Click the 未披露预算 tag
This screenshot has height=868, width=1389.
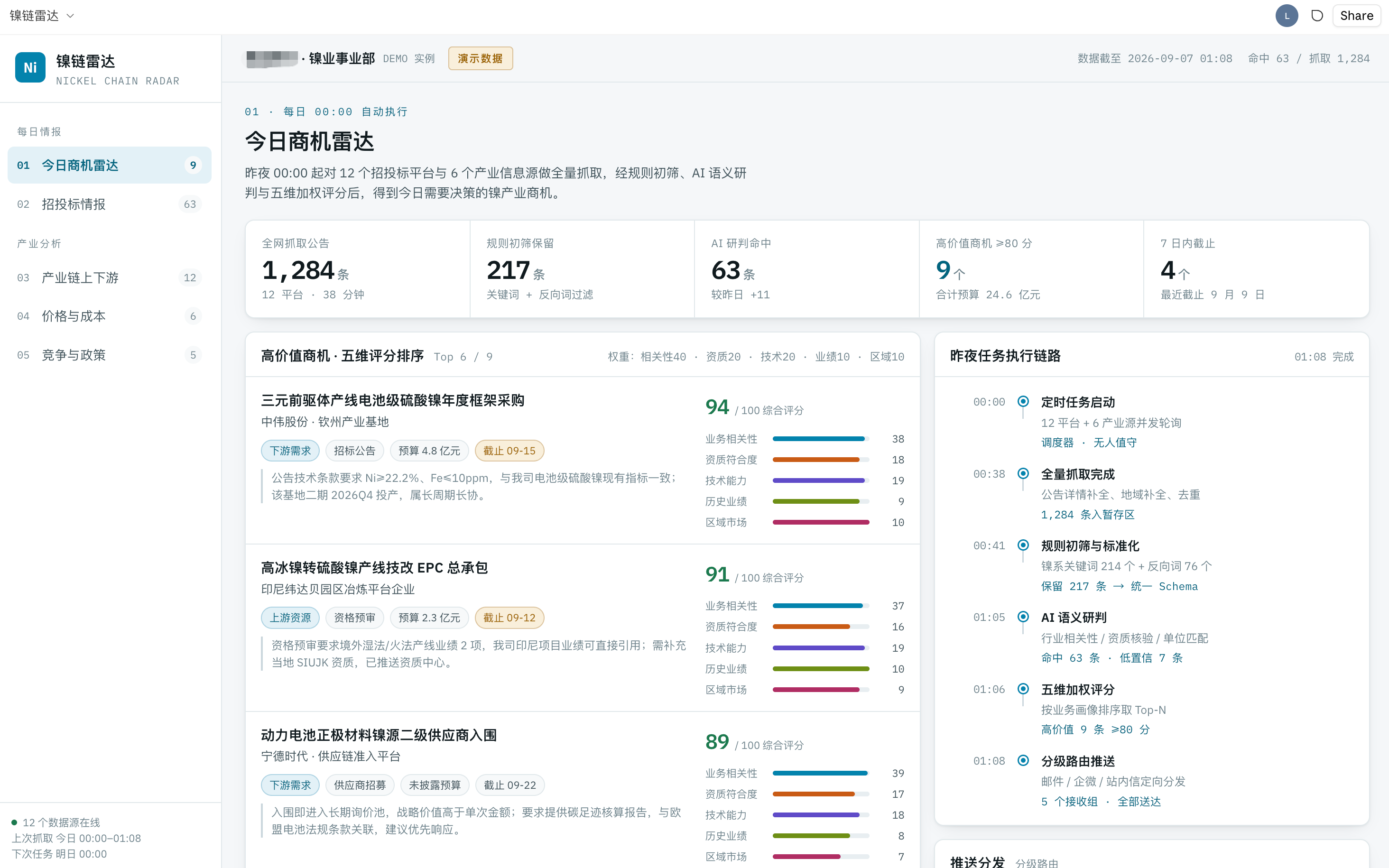pos(435,785)
